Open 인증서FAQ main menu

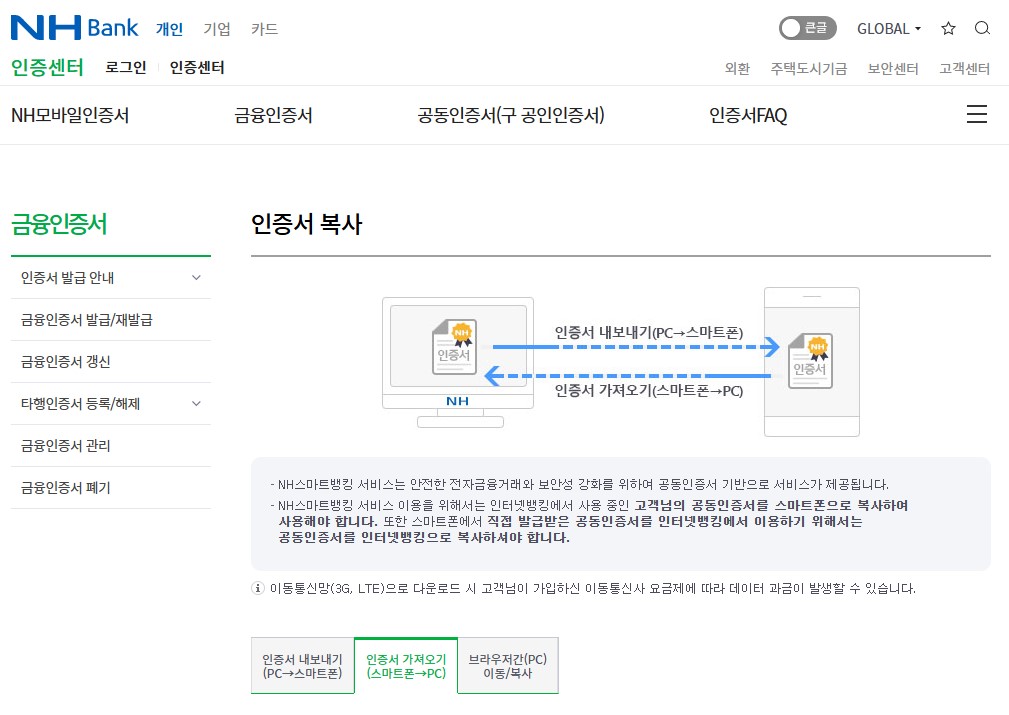click(748, 115)
